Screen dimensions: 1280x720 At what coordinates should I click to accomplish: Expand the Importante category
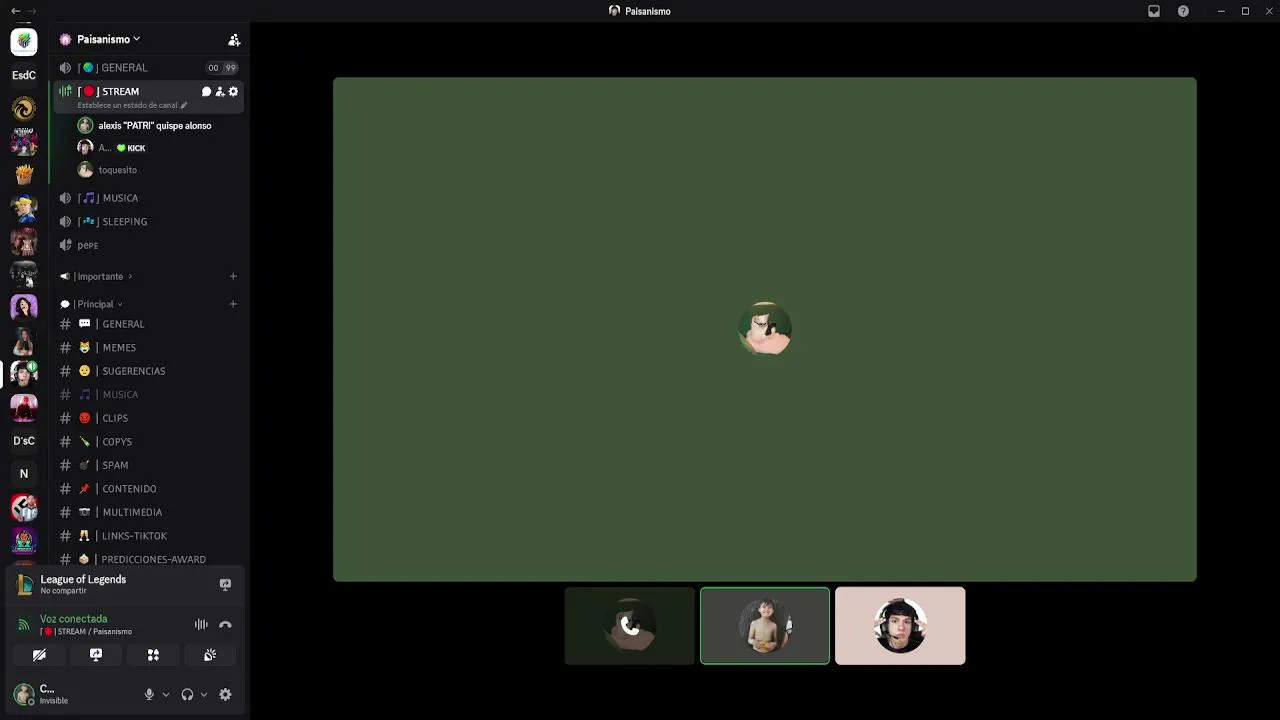point(99,276)
